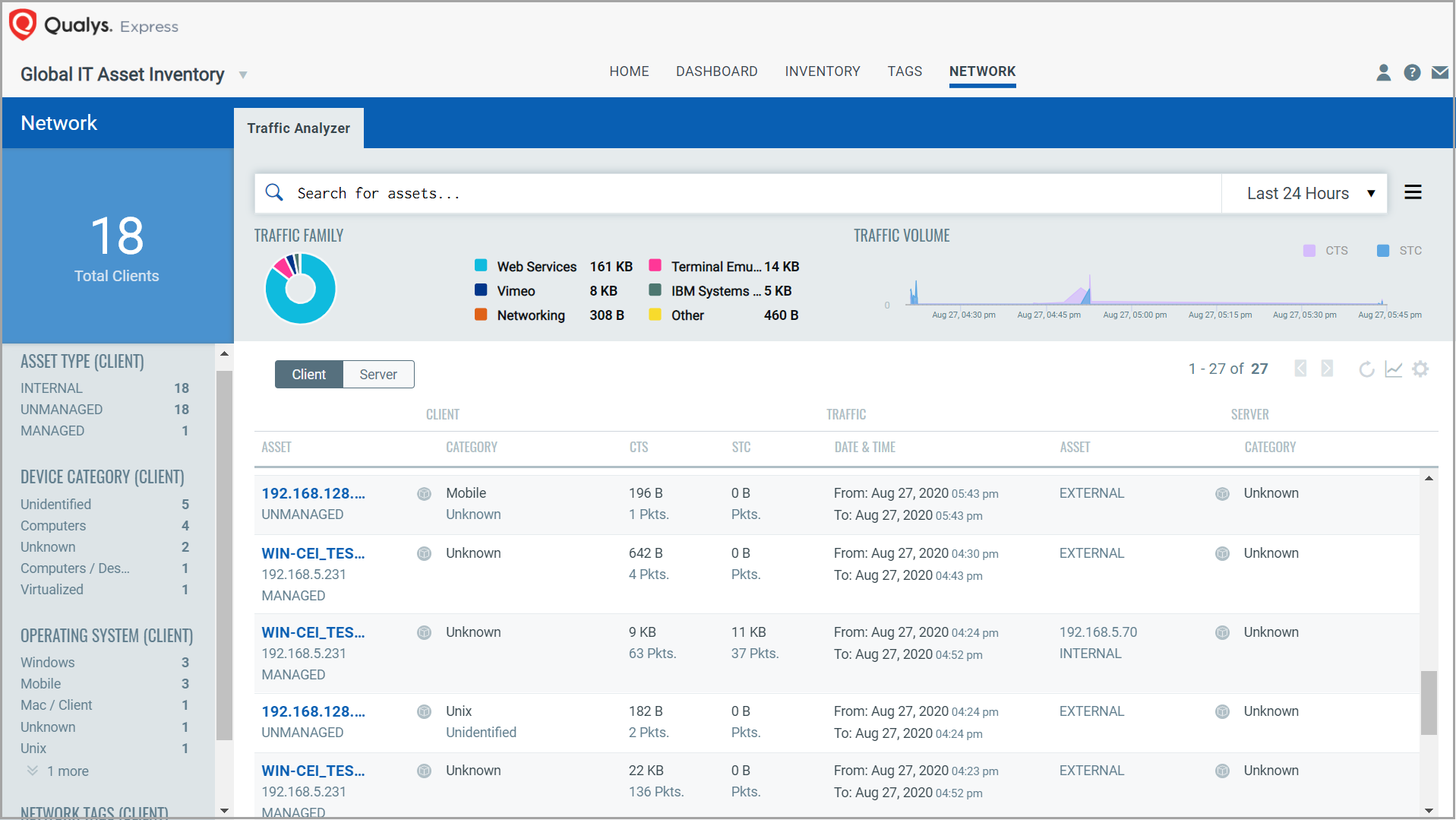This screenshot has height=820, width=1456.
Task: Open the Traffic Analyzer tab
Action: (x=298, y=128)
